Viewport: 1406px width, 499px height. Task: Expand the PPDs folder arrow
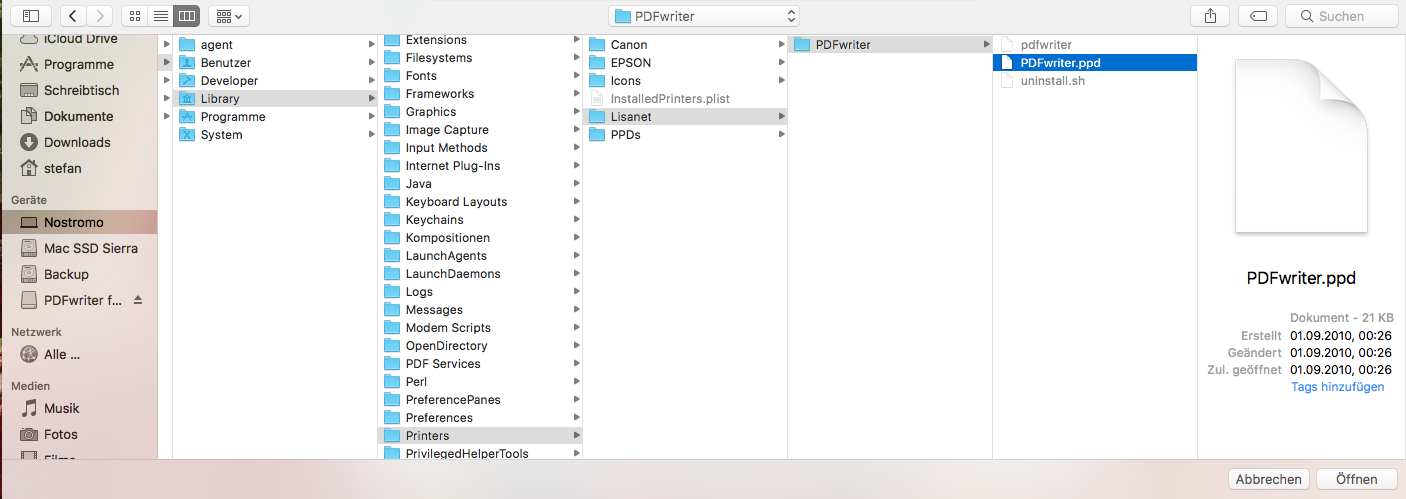click(781, 135)
